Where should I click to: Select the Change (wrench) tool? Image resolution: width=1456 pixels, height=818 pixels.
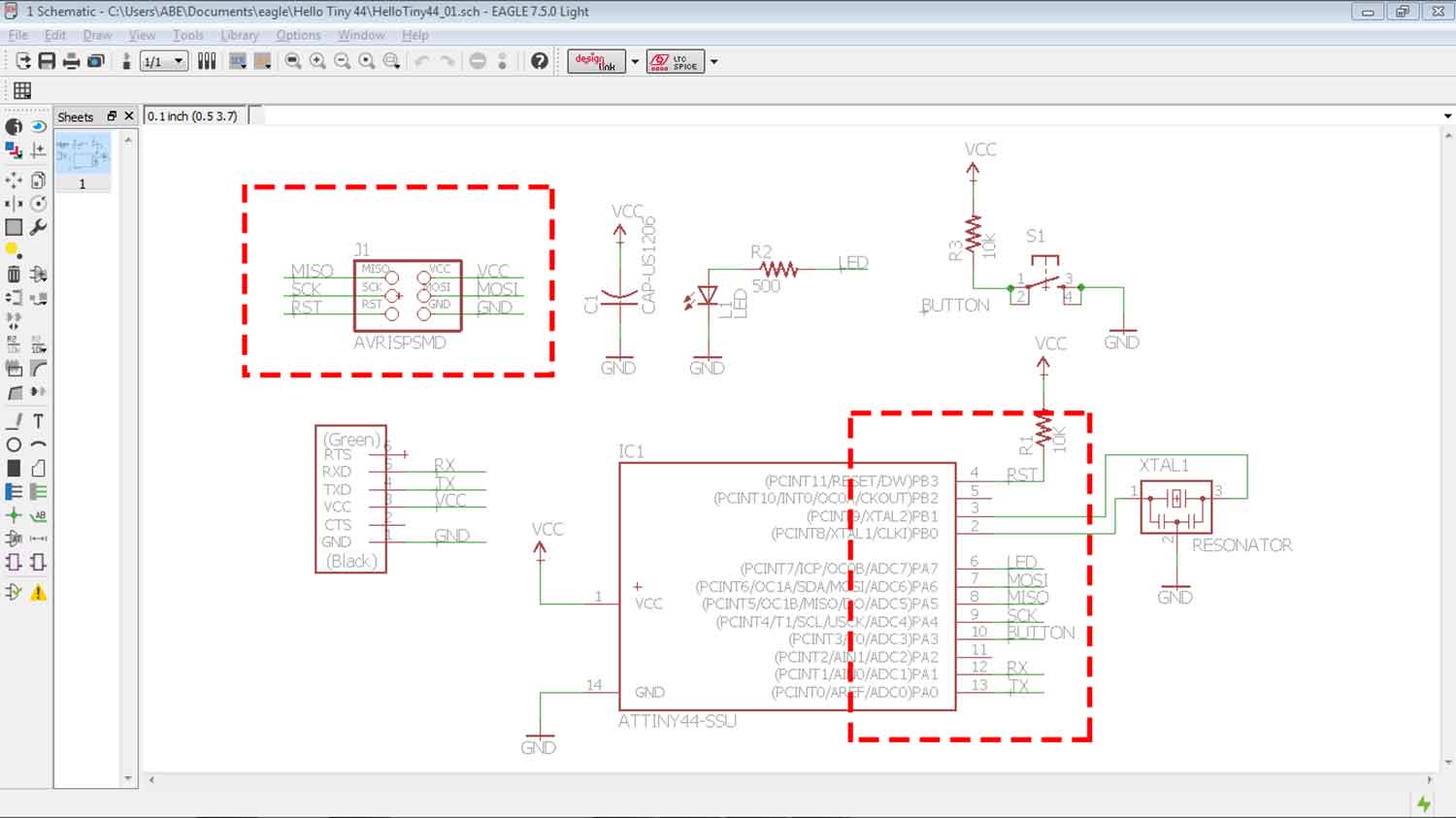coord(38,227)
